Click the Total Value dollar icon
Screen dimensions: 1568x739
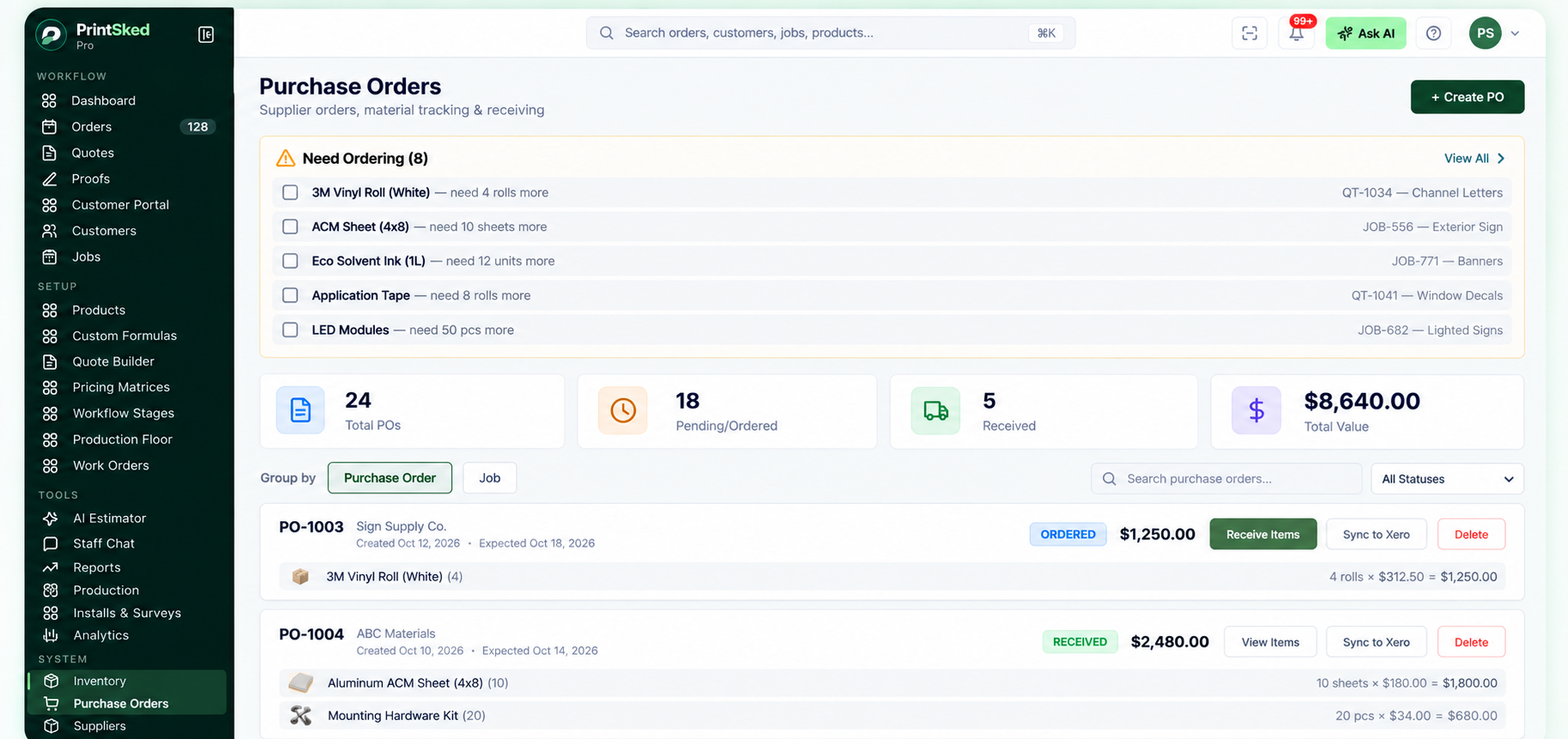pos(1256,410)
